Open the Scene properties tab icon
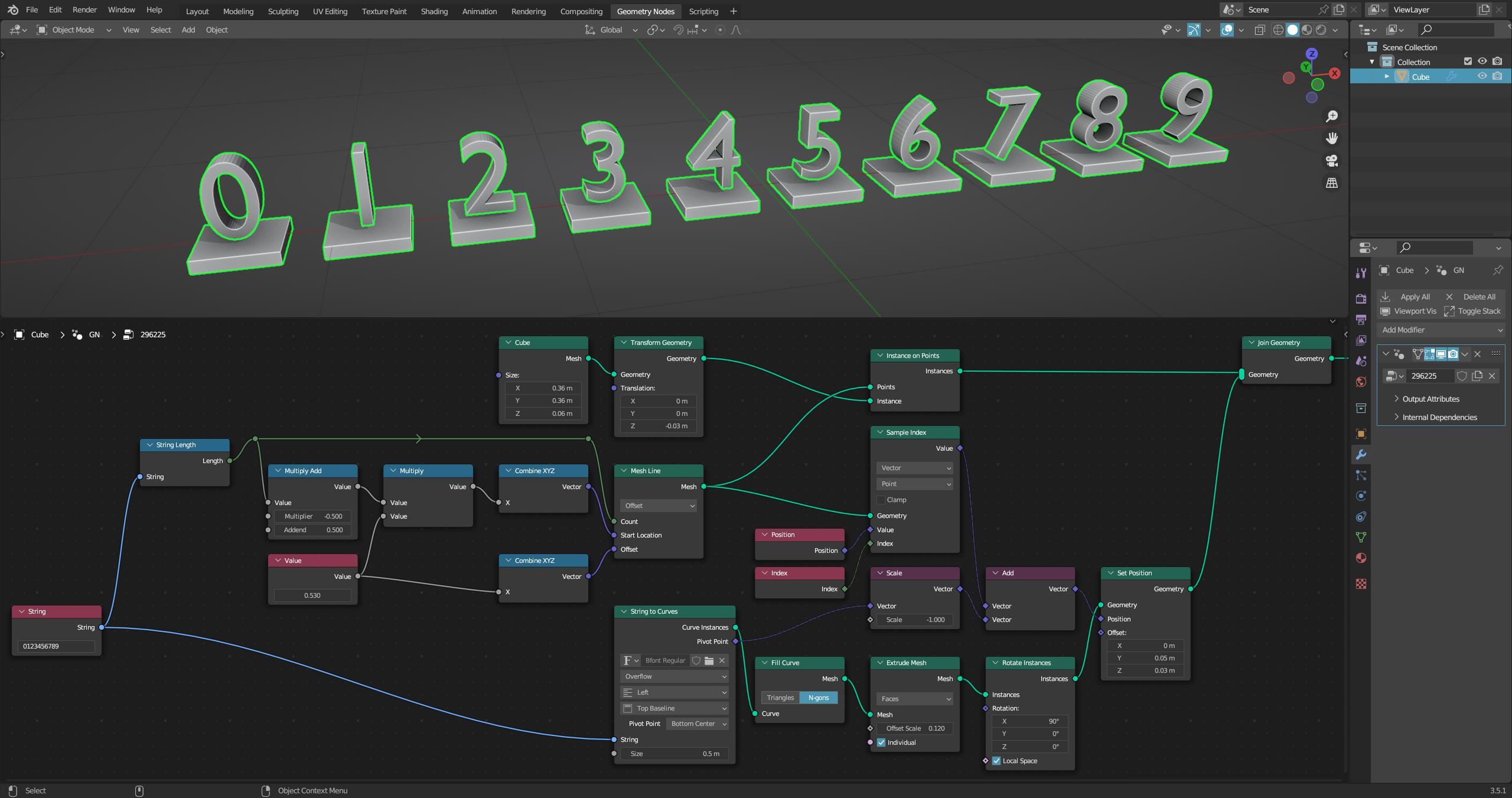 (1361, 361)
